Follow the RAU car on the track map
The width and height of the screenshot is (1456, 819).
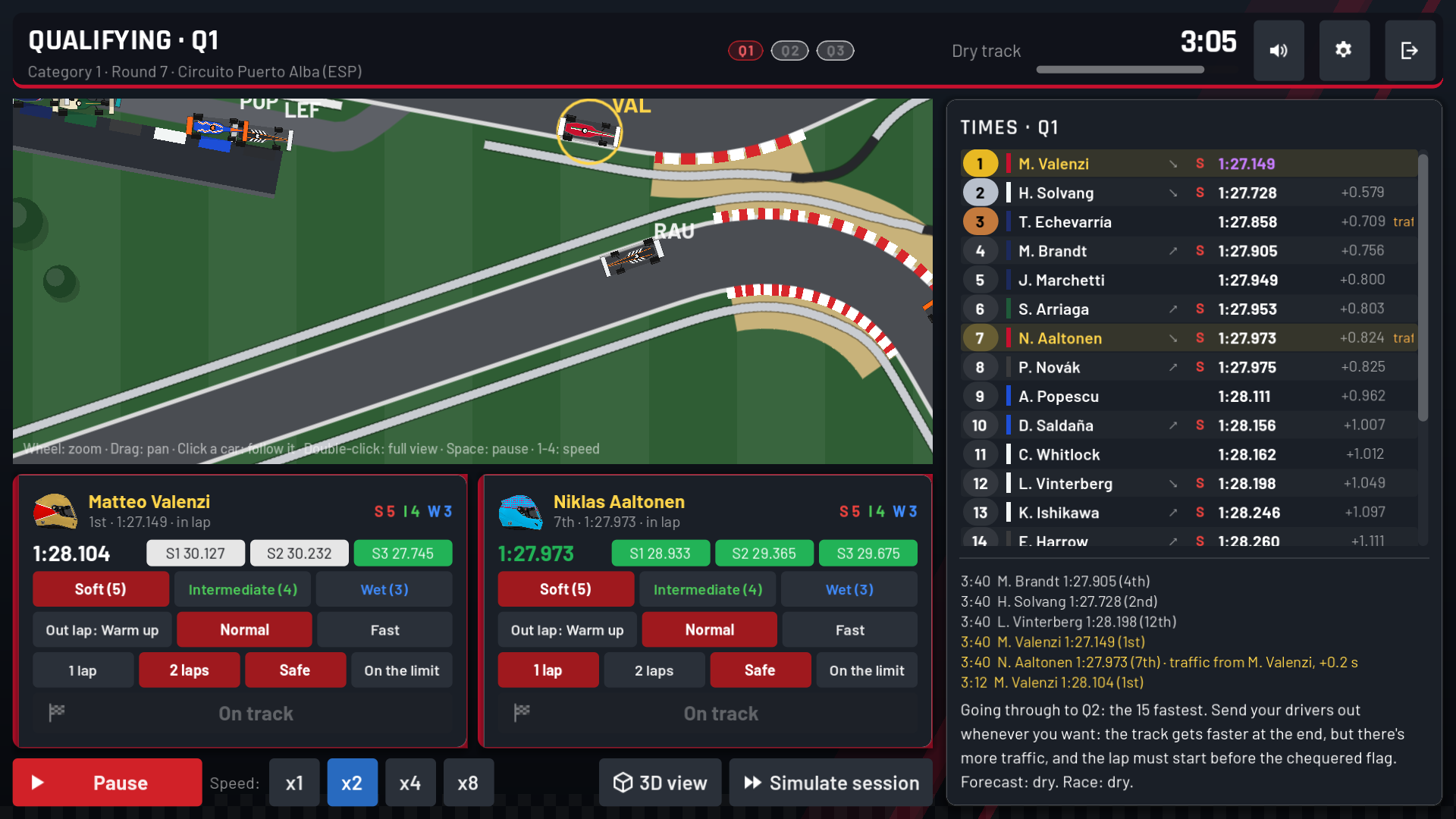pos(632,257)
